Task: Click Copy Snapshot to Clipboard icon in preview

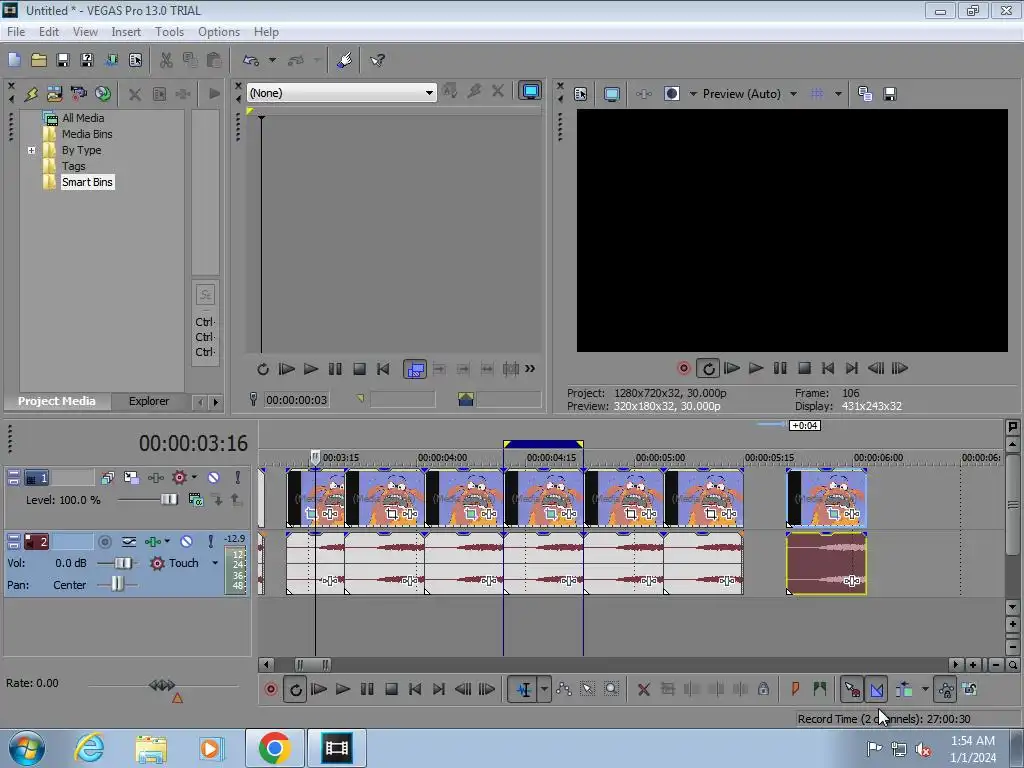Action: click(865, 94)
